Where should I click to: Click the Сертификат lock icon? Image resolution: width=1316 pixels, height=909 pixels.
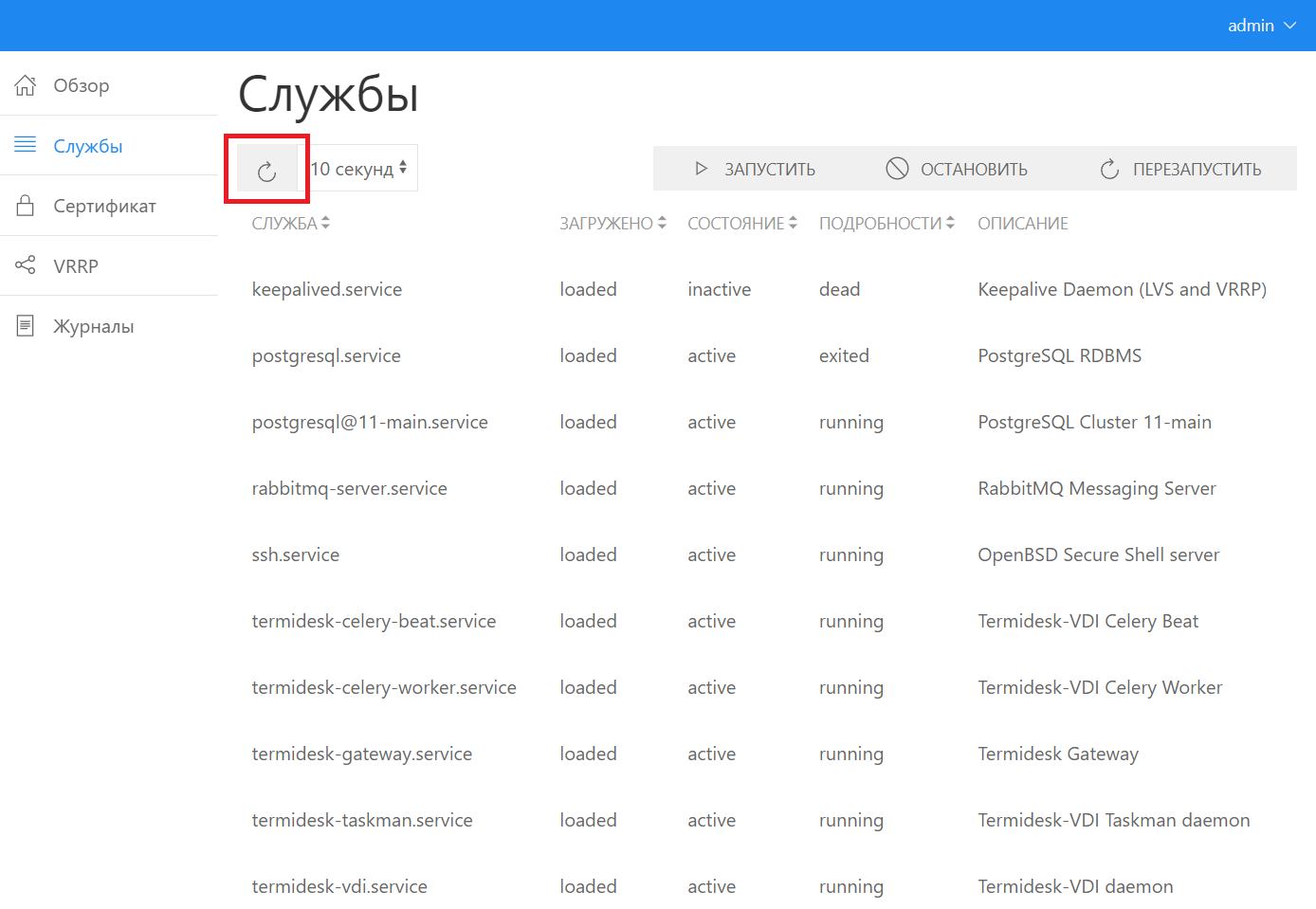[26, 206]
